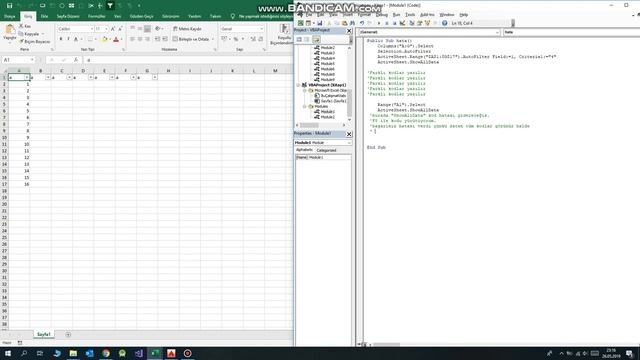The height and width of the screenshot is (360, 640).
Task: Open the filter dropdown arrow in cell B1
Action: (48, 77)
